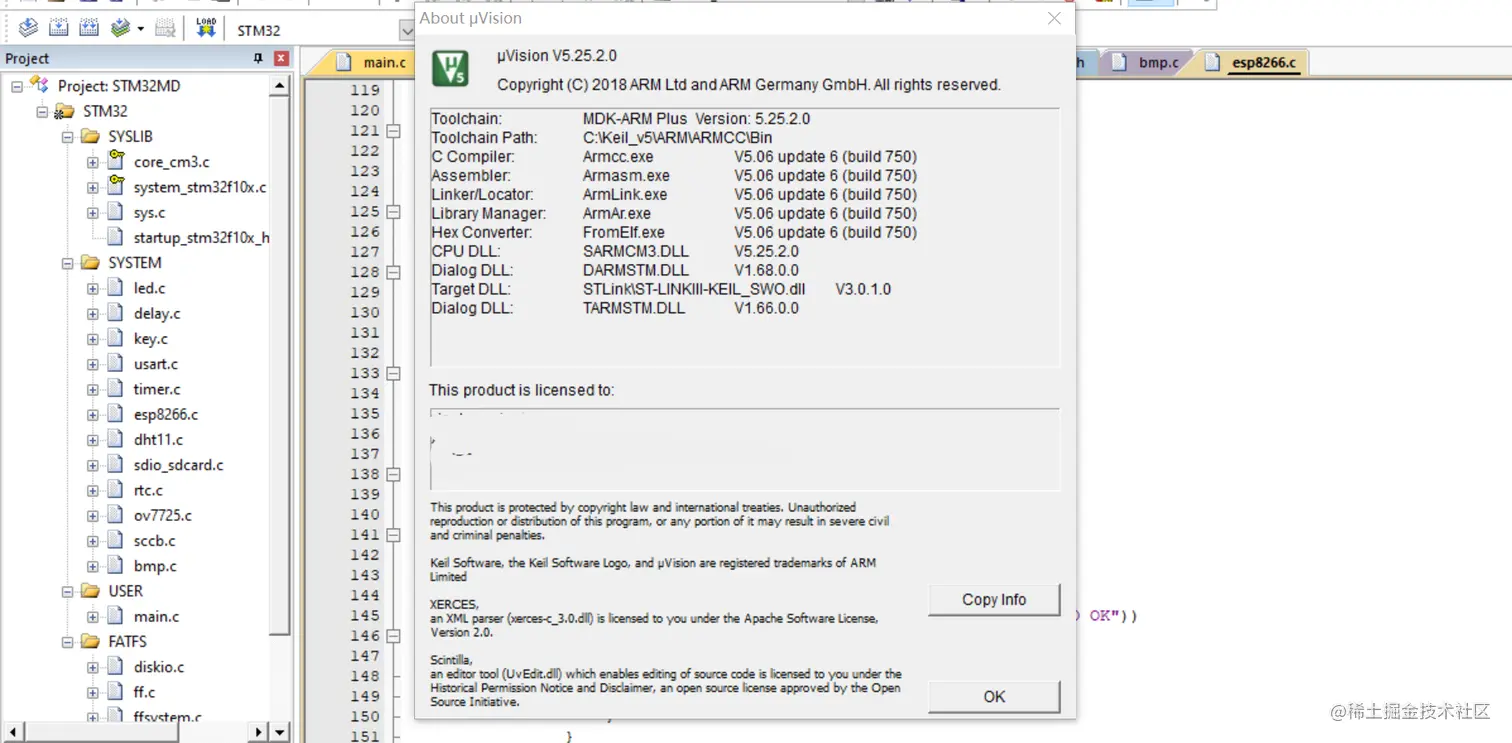Expand the core_cm3.c file node
The width and height of the screenshot is (1512, 743).
point(93,162)
